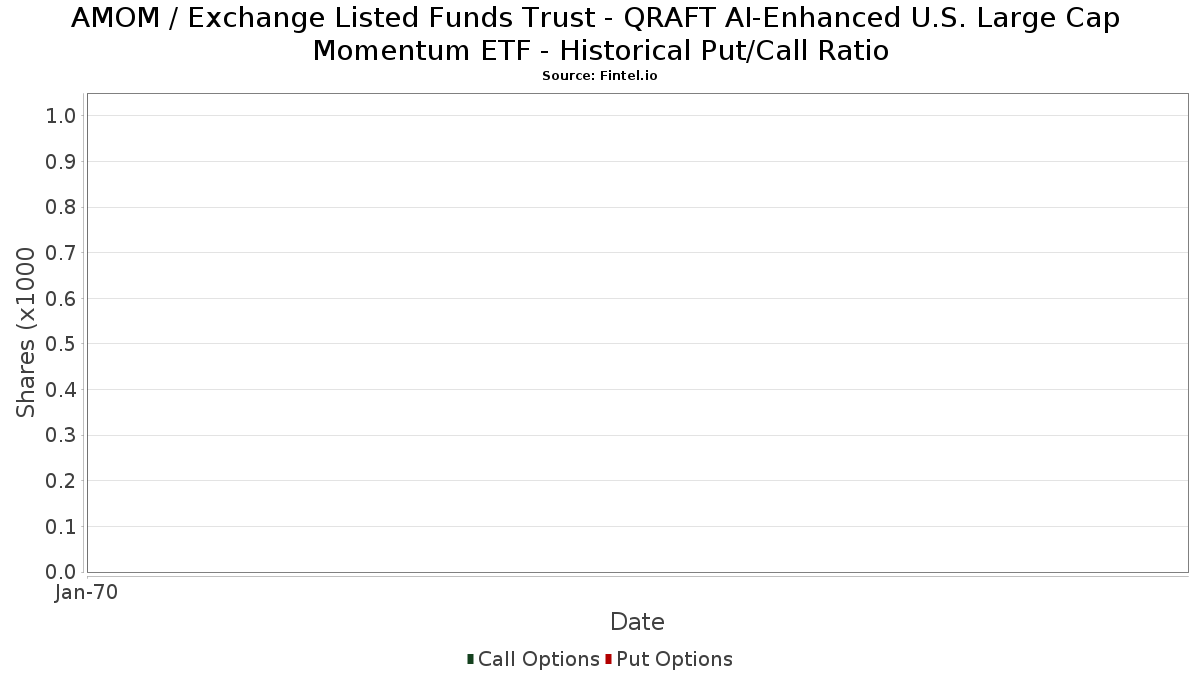Click the Source: Fintel.io text

[x=600, y=76]
